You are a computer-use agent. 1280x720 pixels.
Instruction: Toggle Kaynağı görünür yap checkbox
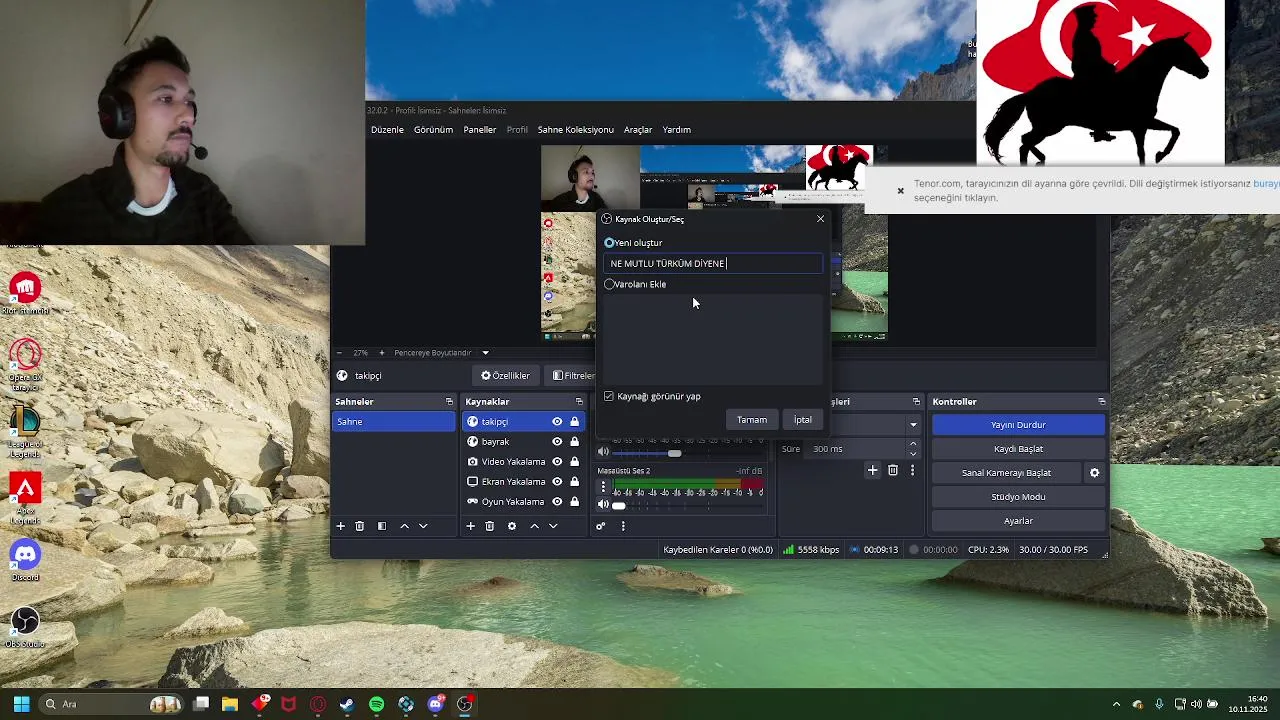tap(609, 396)
